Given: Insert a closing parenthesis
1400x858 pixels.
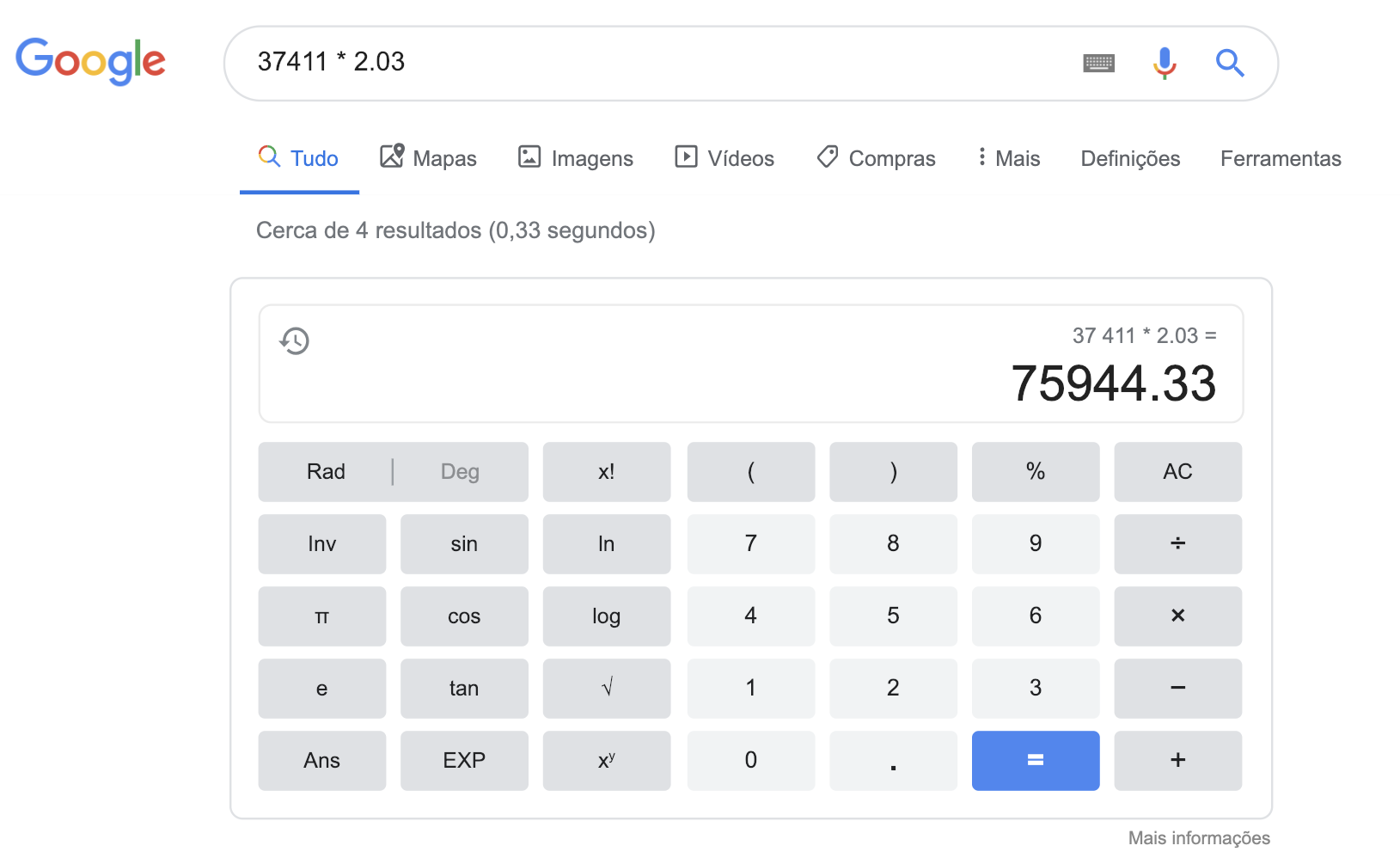Looking at the screenshot, I should [893, 472].
